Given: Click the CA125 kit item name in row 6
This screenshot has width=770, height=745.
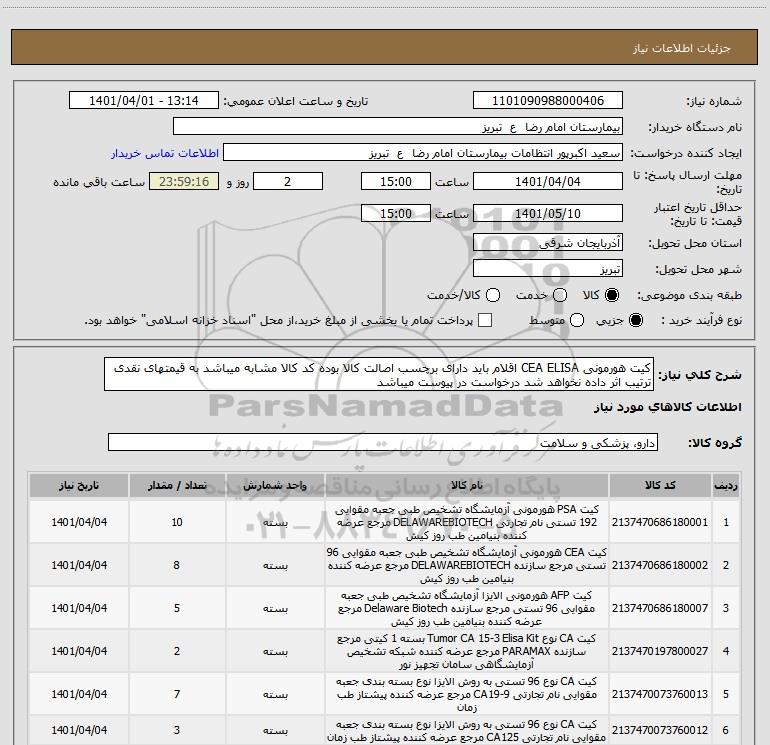Looking at the screenshot, I should (x=467, y=731).
